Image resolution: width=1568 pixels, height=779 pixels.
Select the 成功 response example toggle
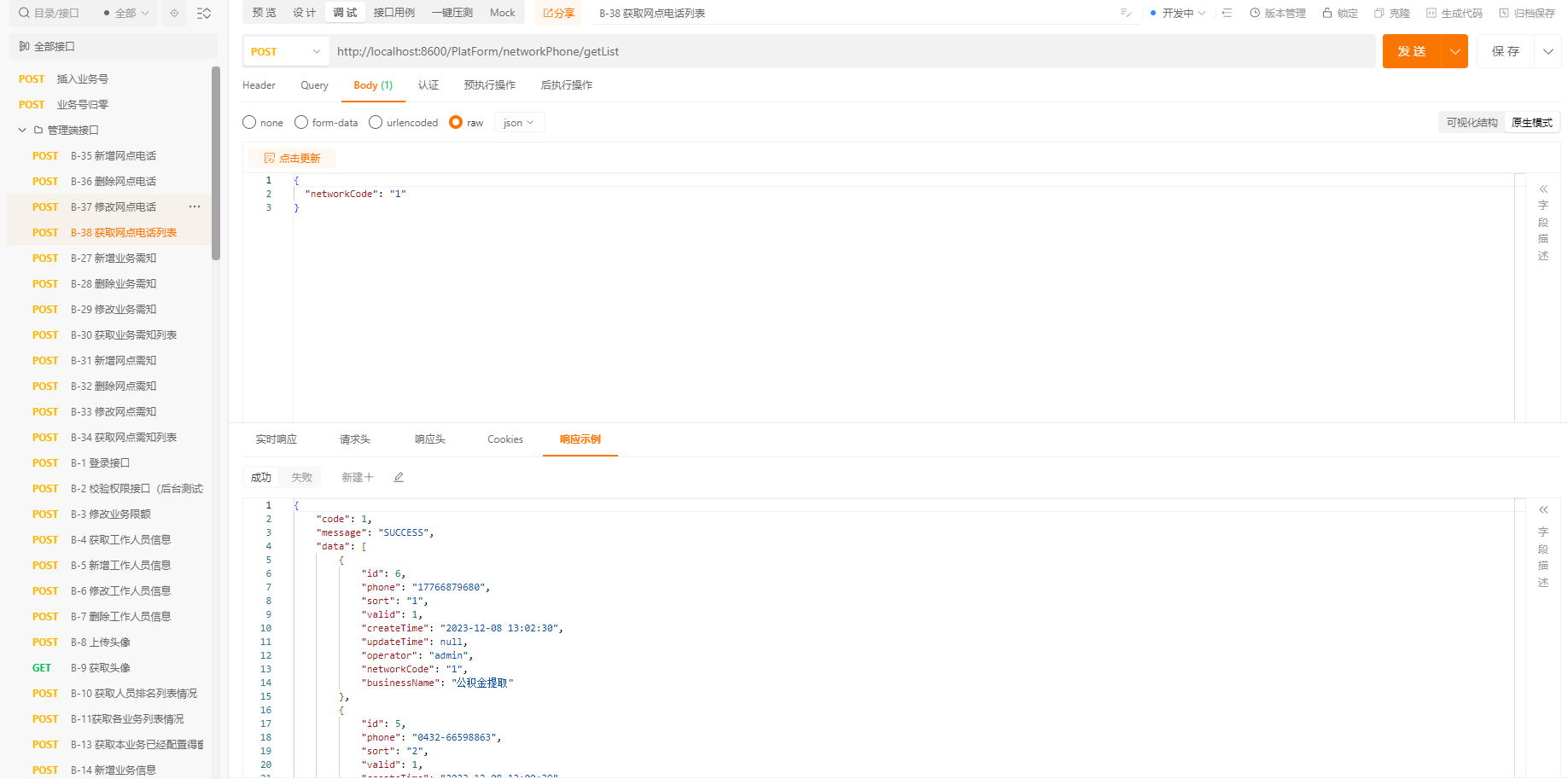pos(261,477)
